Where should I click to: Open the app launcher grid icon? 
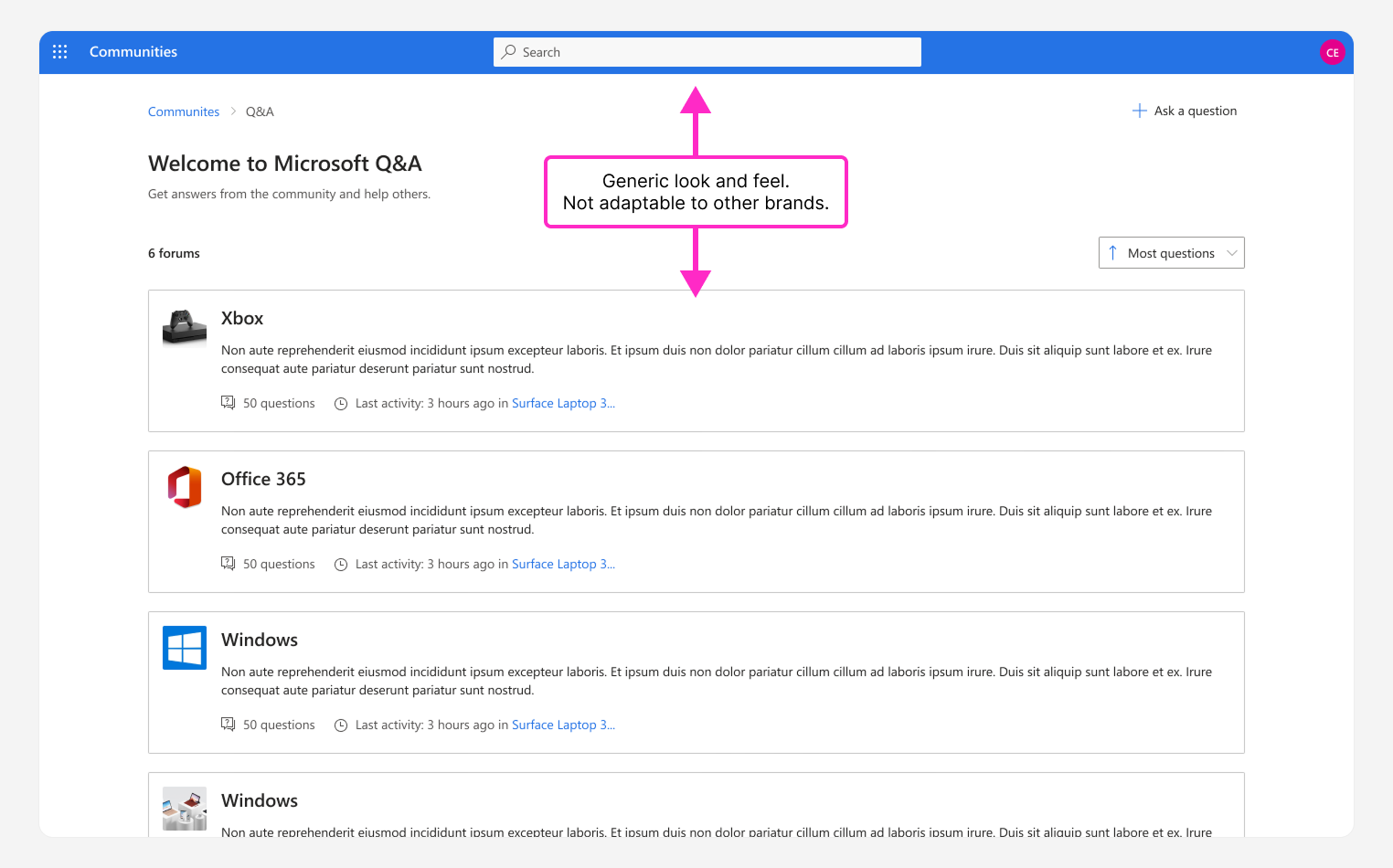click(x=60, y=52)
